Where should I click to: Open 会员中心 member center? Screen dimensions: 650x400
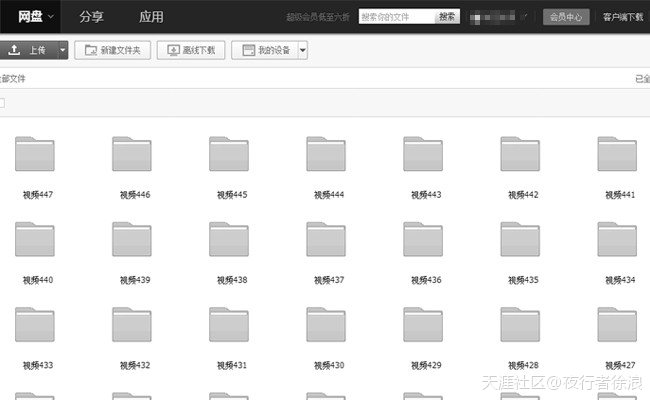(x=566, y=17)
